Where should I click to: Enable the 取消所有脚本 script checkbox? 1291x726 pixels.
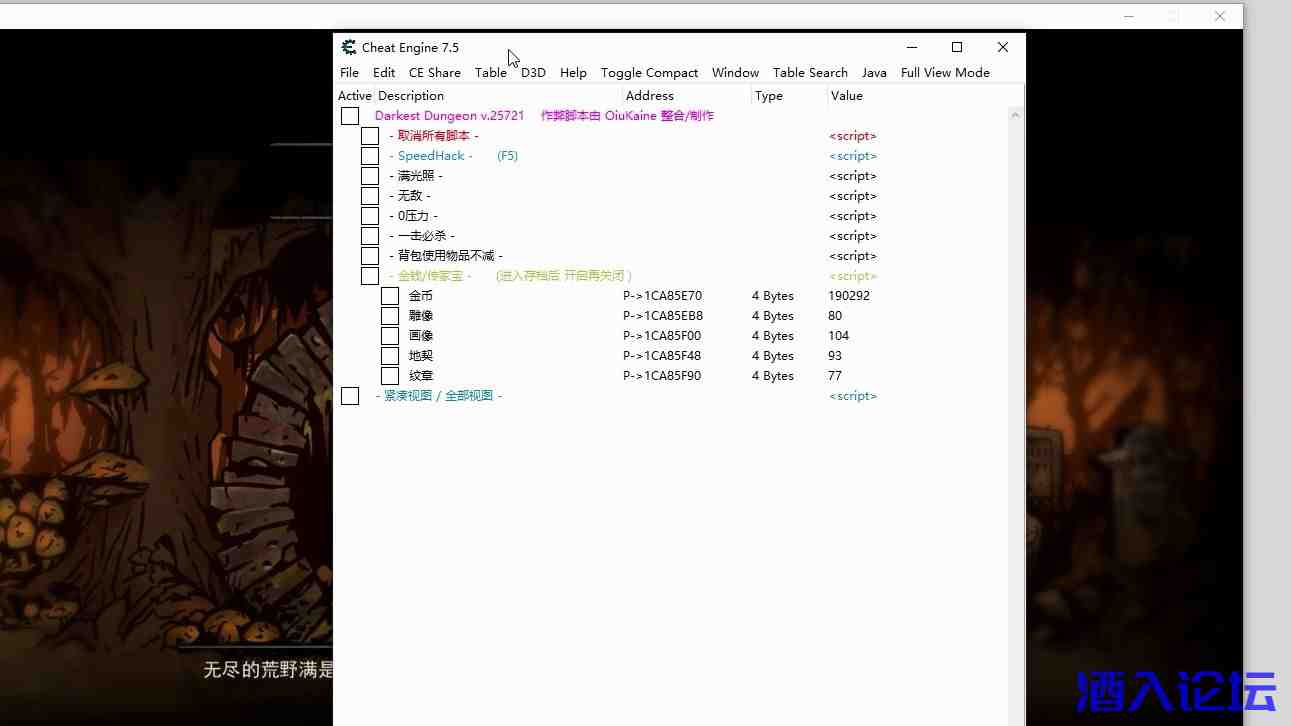[x=370, y=136]
